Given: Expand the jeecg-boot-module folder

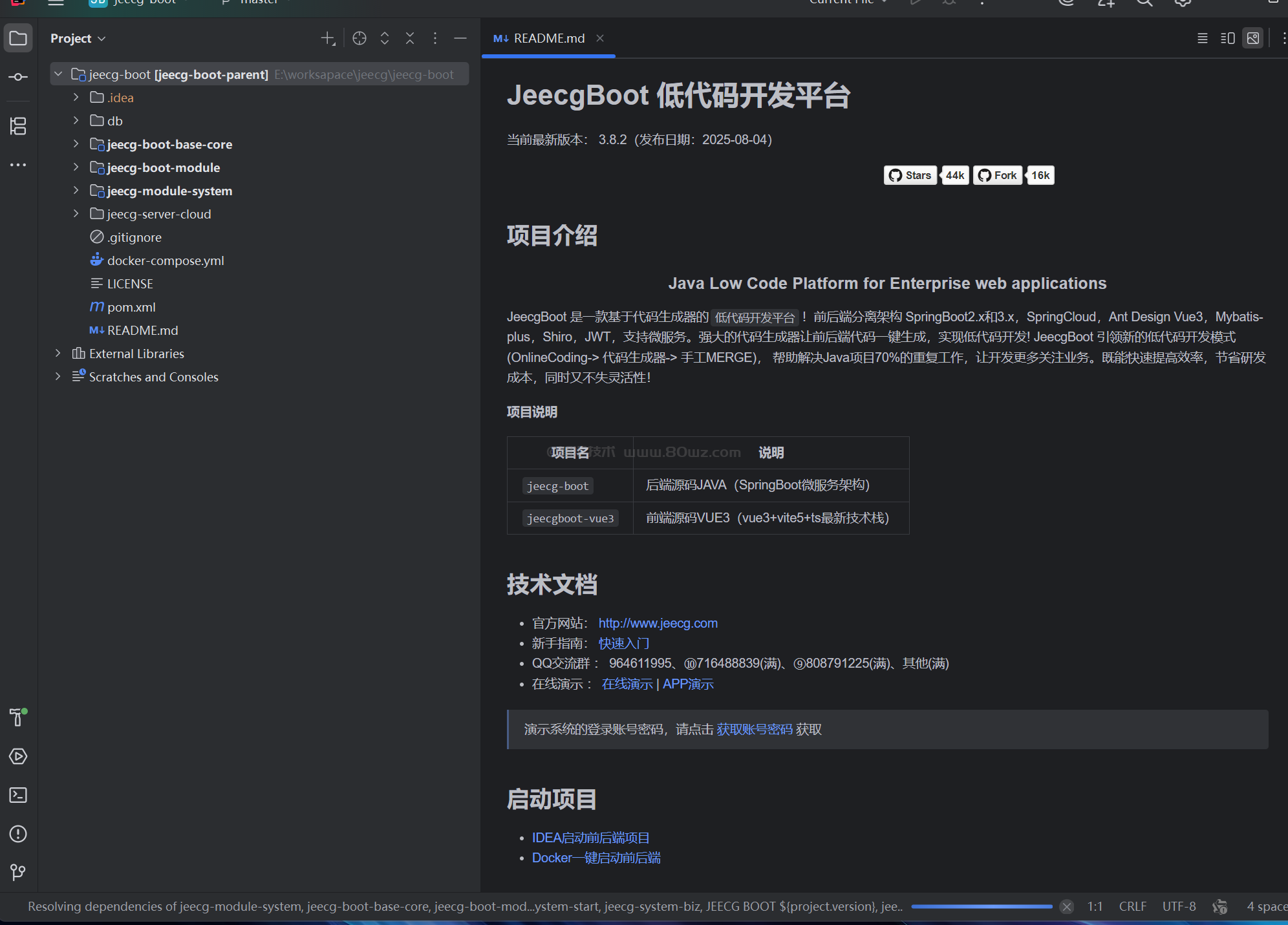Looking at the screenshot, I should pos(76,167).
